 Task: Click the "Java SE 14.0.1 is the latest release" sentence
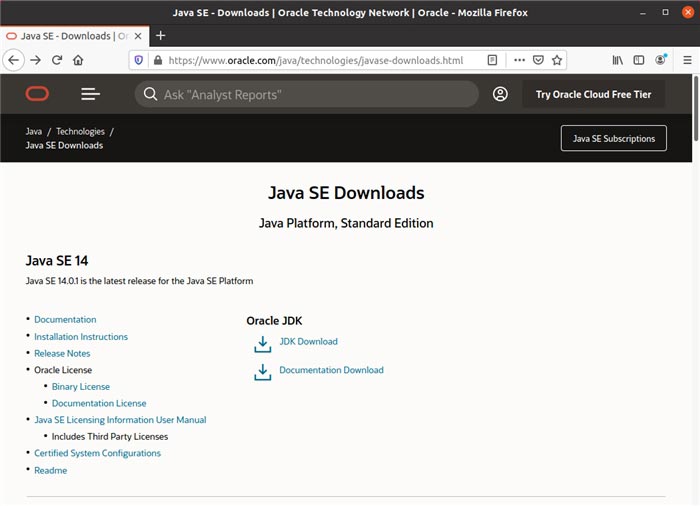(x=139, y=281)
